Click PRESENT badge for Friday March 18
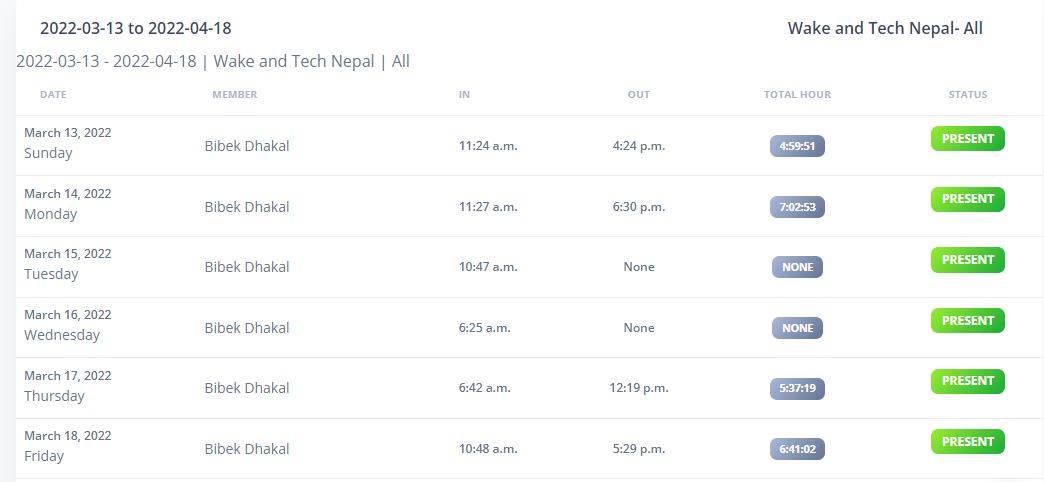Image resolution: width=1044 pixels, height=482 pixels. point(967,441)
